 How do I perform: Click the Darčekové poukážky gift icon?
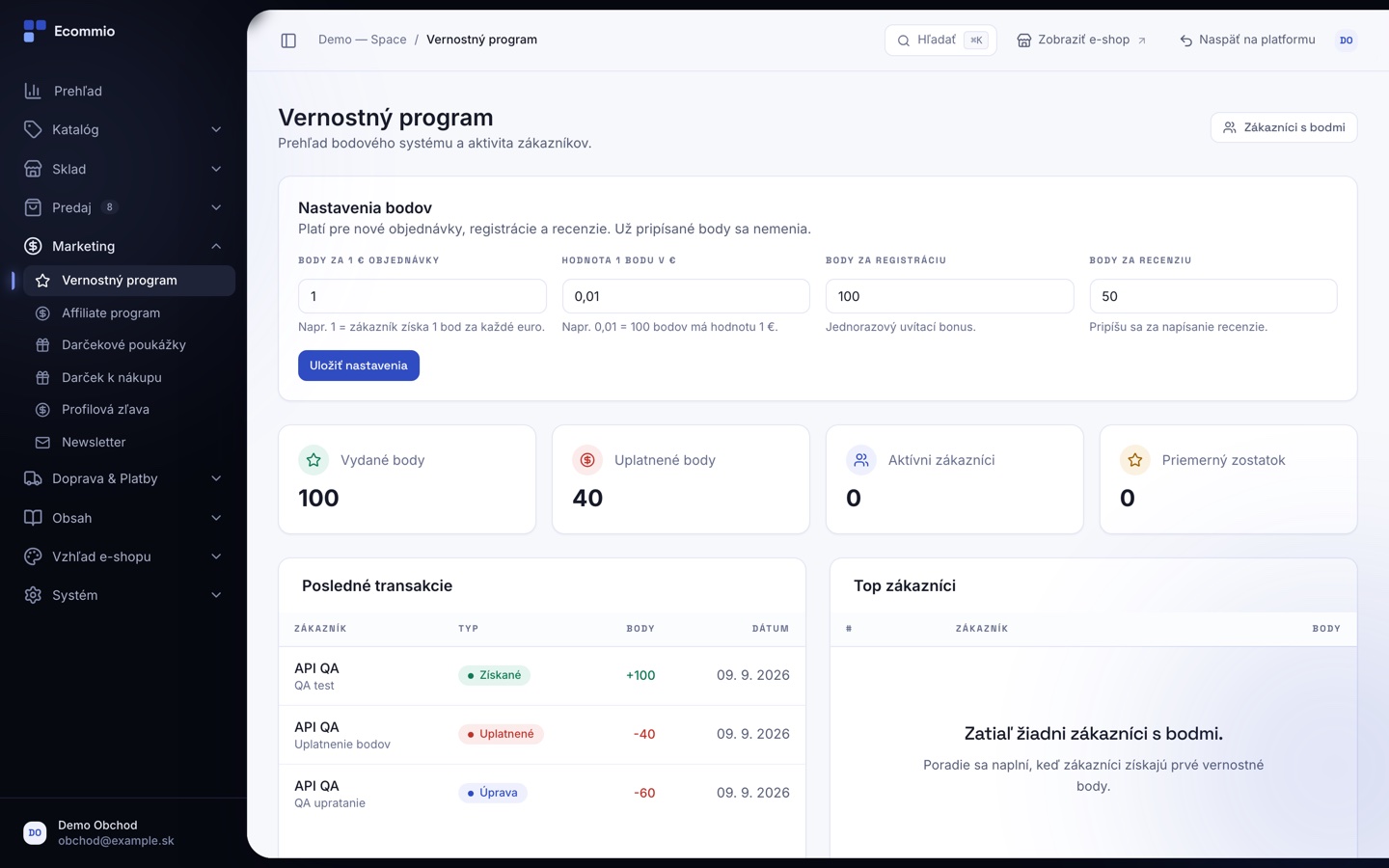tap(42, 345)
